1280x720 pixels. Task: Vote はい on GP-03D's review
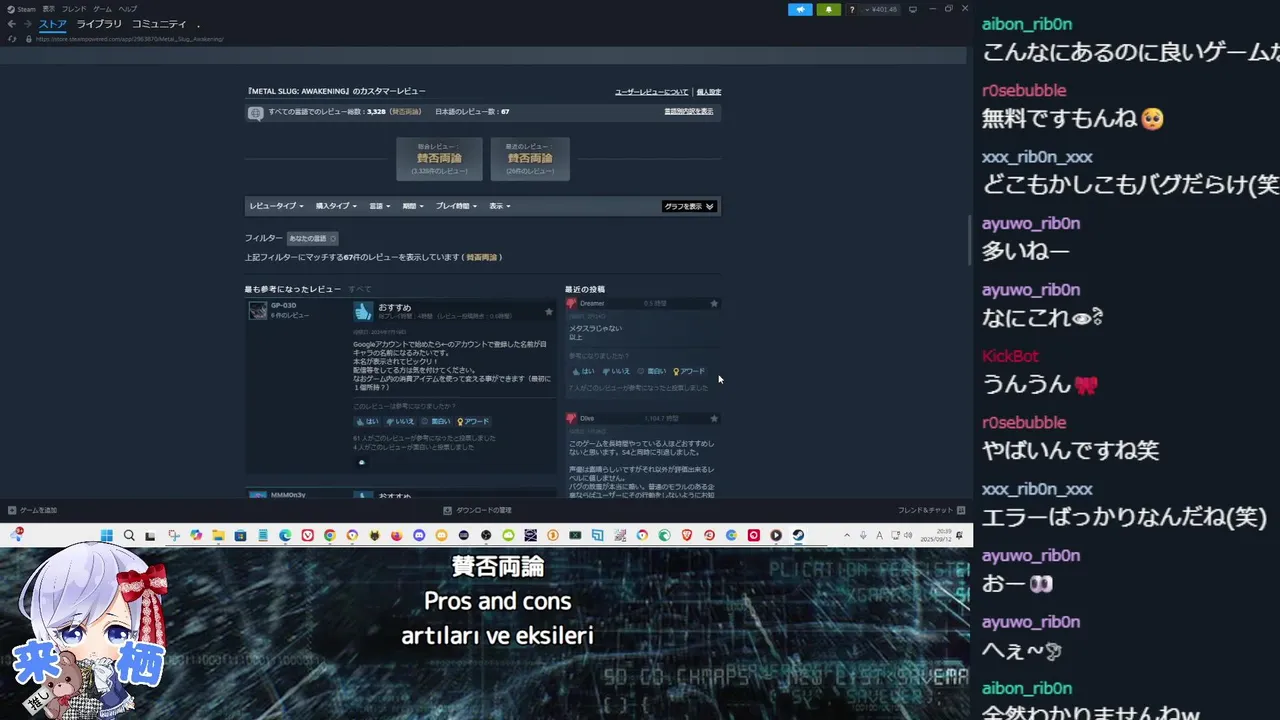pyautogui.click(x=367, y=421)
